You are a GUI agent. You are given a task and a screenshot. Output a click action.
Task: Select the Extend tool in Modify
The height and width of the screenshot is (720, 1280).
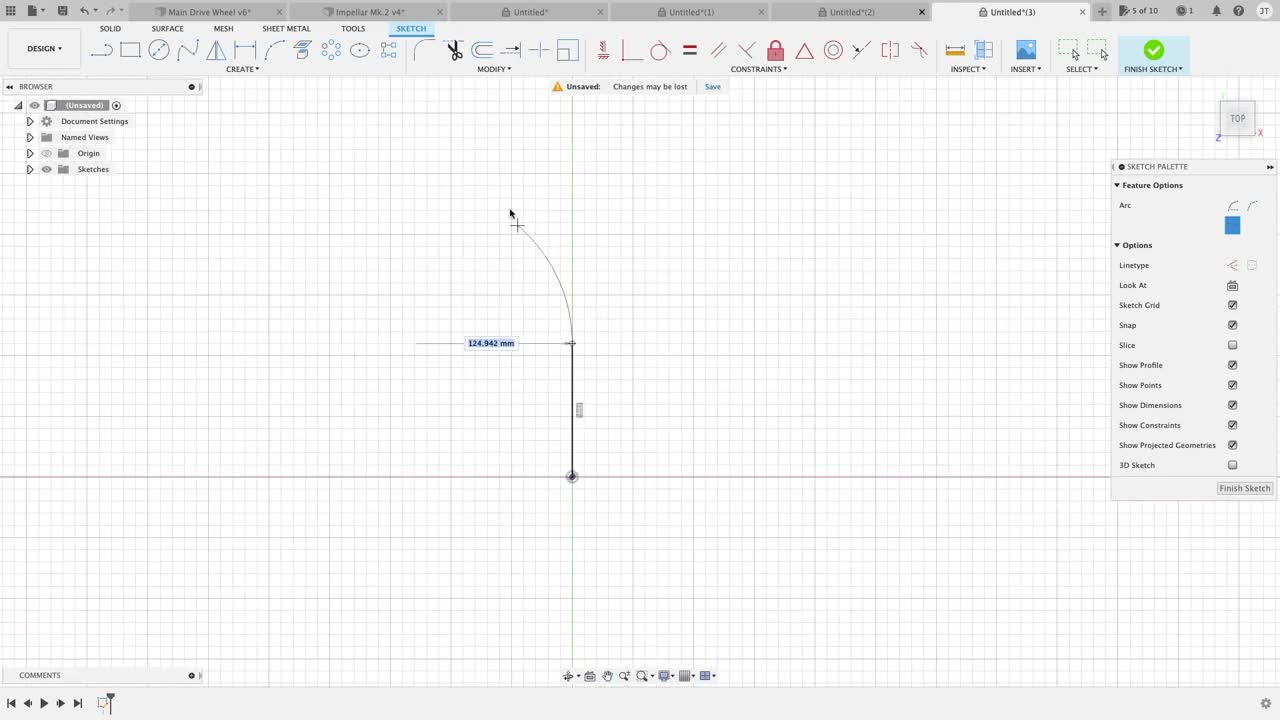[511, 50]
